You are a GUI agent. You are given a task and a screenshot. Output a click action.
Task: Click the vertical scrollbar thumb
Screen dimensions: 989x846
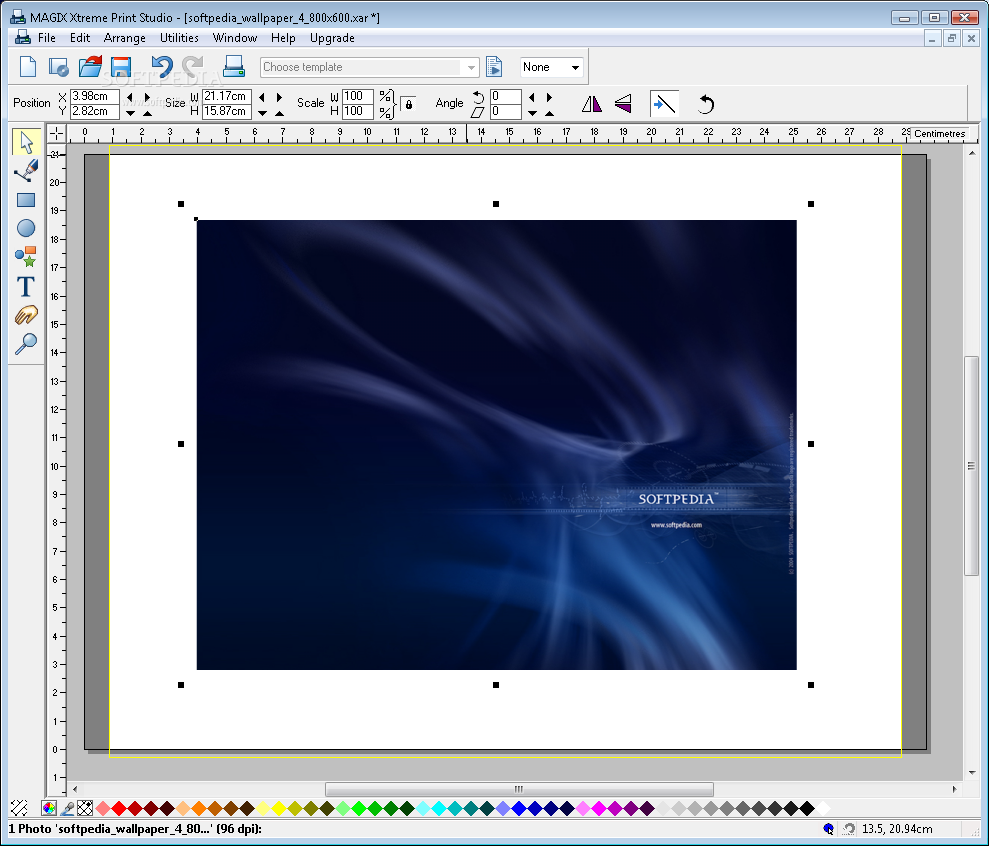coord(971,466)
